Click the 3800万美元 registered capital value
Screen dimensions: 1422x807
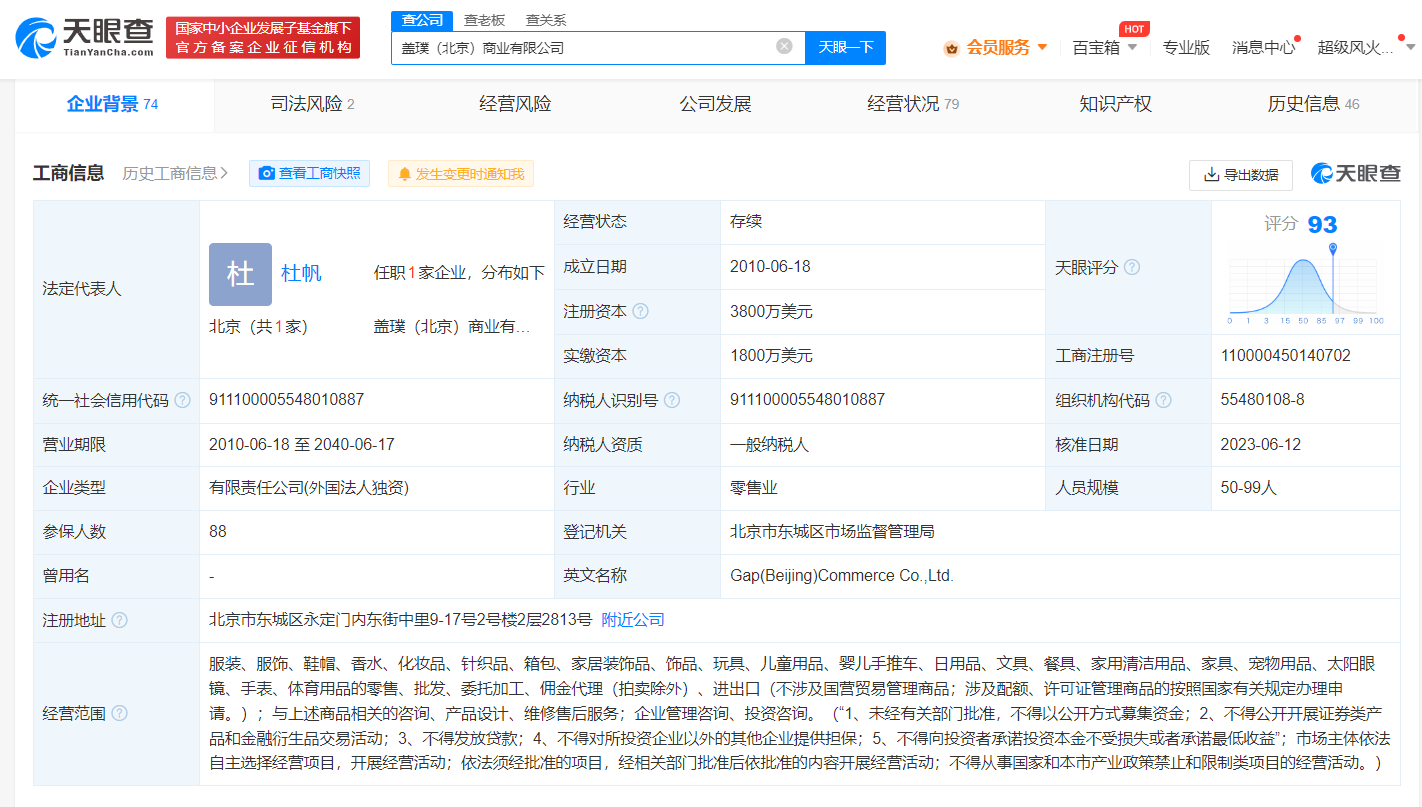(771, 311)
